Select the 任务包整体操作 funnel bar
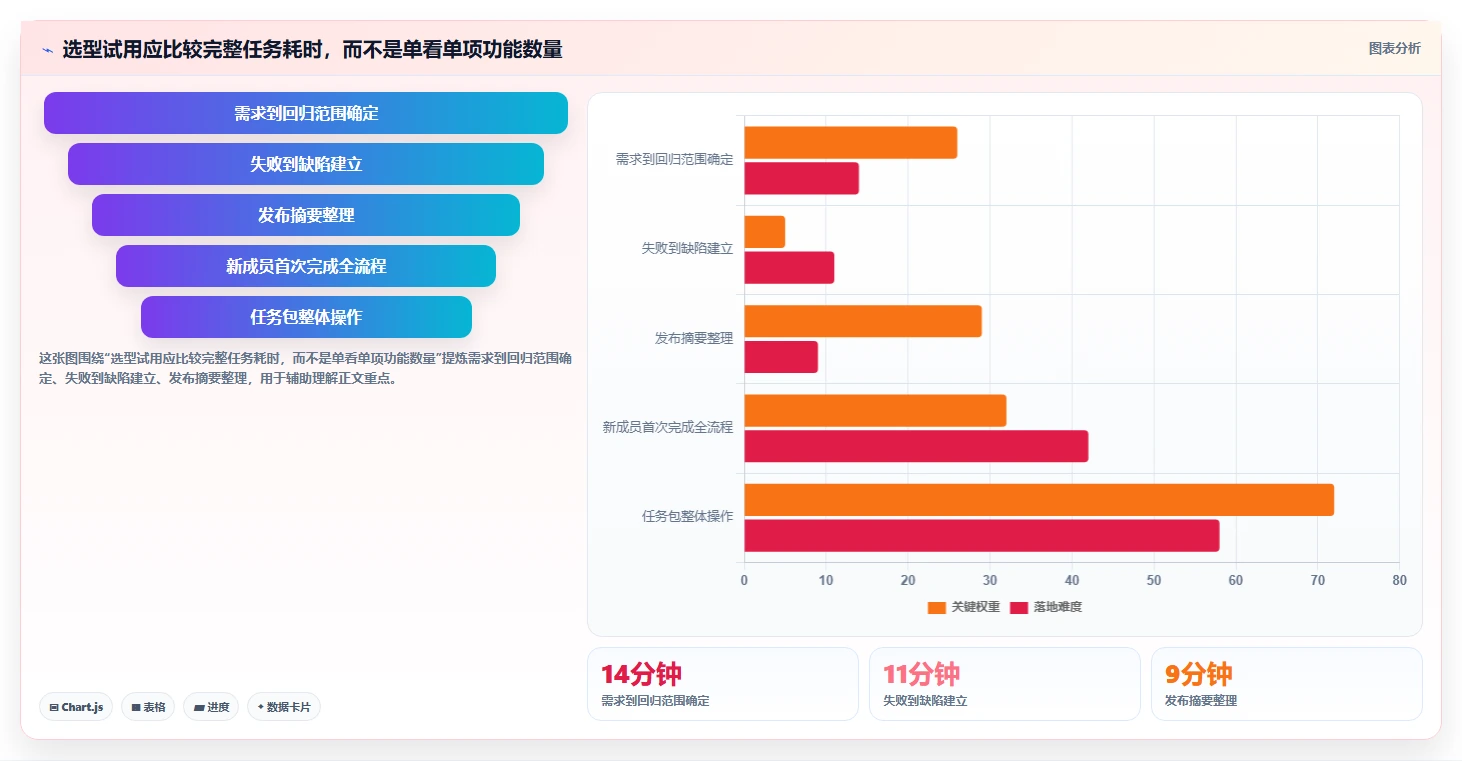This screenshot has width=1462, height=761. 306,317
